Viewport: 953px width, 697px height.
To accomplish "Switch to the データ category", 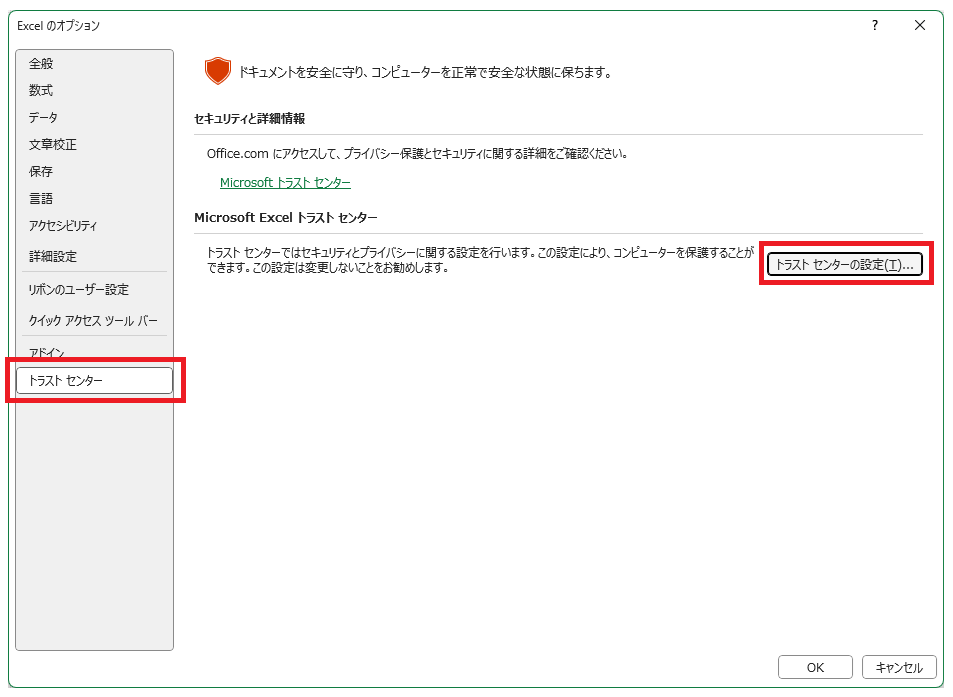I will 44,117.
